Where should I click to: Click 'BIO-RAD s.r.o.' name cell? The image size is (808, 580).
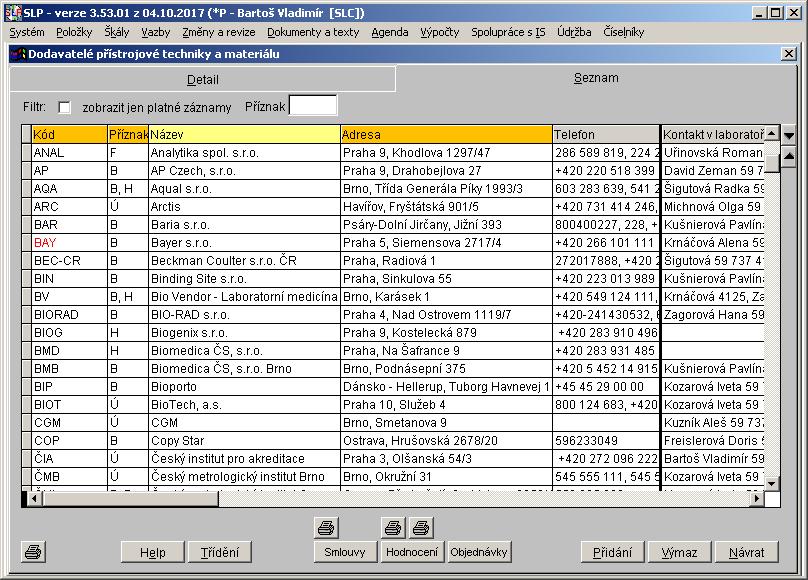click(244, 315)
